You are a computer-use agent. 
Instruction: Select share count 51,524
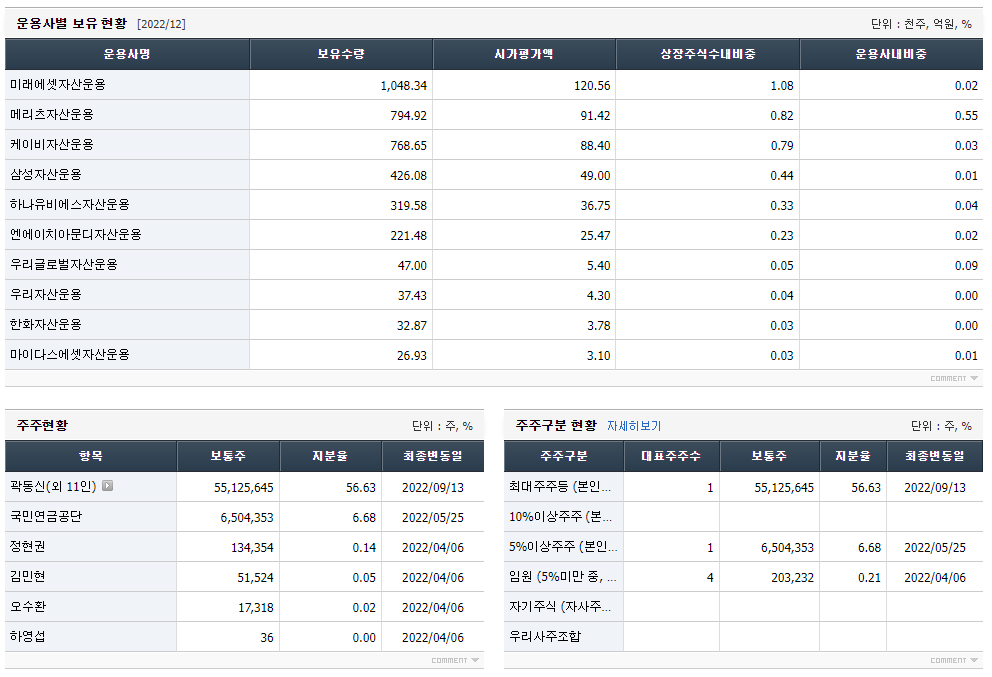click(256, 578)
